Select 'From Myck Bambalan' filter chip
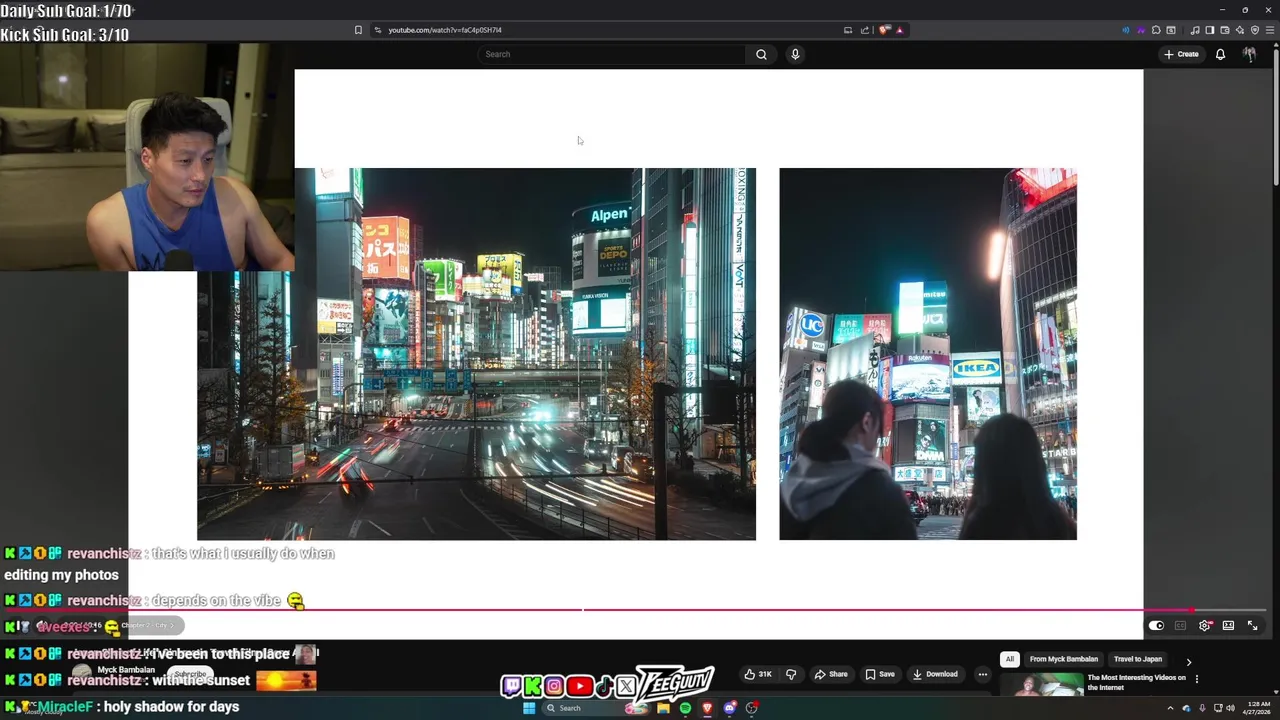 [1064, 659]
